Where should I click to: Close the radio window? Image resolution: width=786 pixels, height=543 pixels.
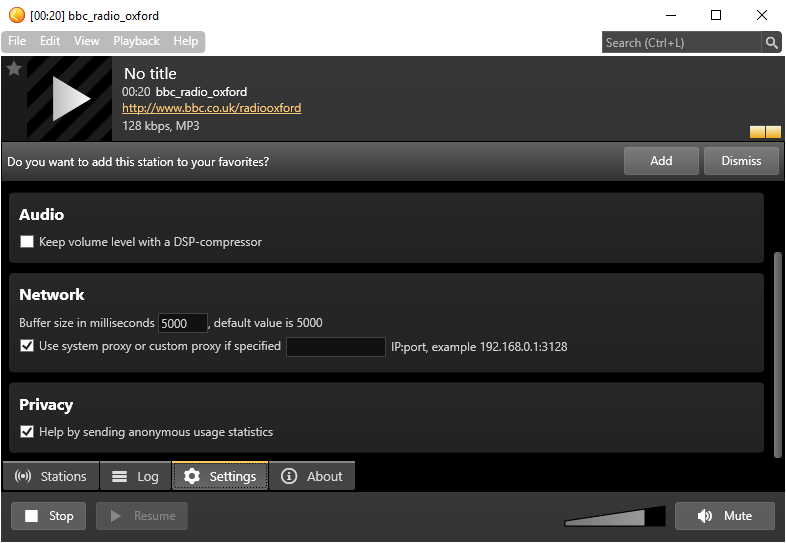(x=761, y=15)
